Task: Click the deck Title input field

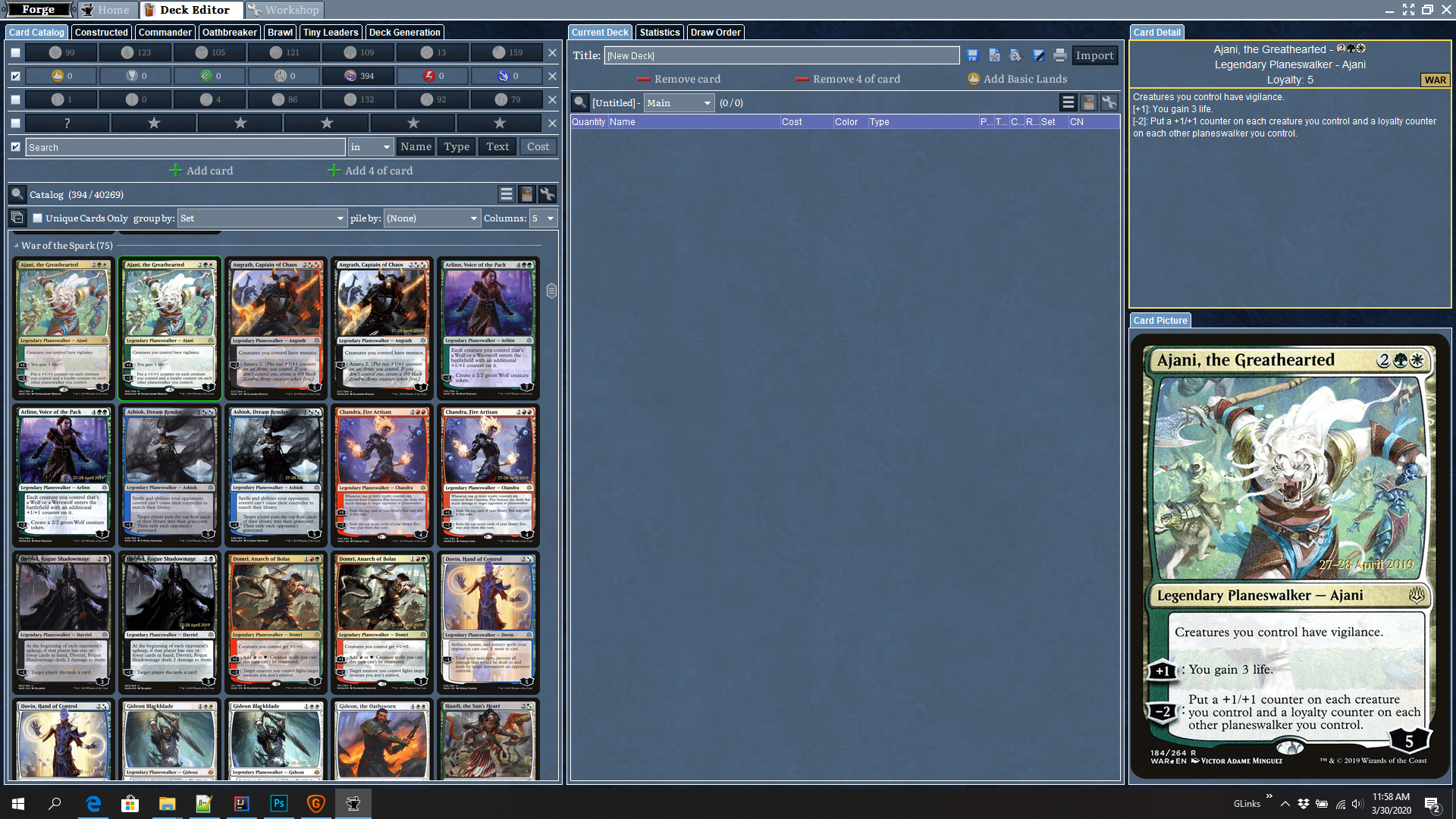Action: click(x=781, y=55)
